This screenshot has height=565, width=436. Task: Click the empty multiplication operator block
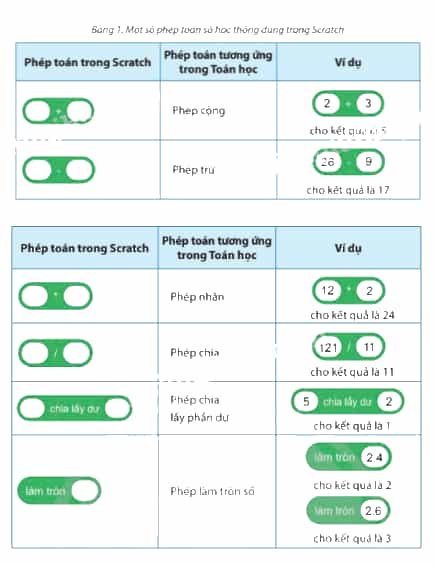coord(55,296)
